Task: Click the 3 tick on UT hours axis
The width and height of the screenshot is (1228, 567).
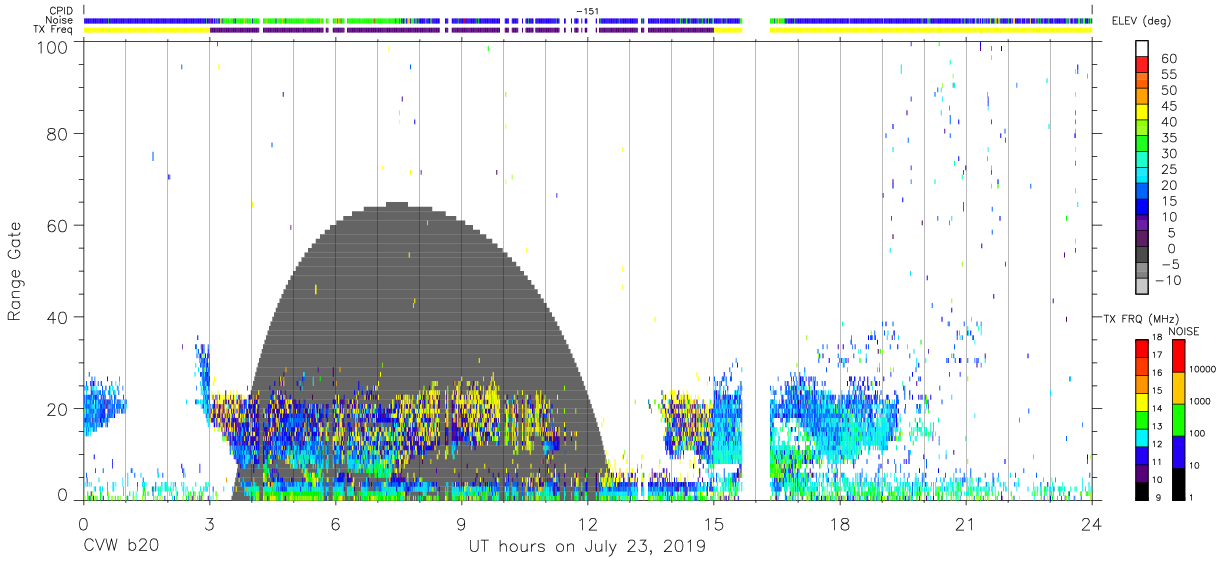Action: [x=209, y=523]
